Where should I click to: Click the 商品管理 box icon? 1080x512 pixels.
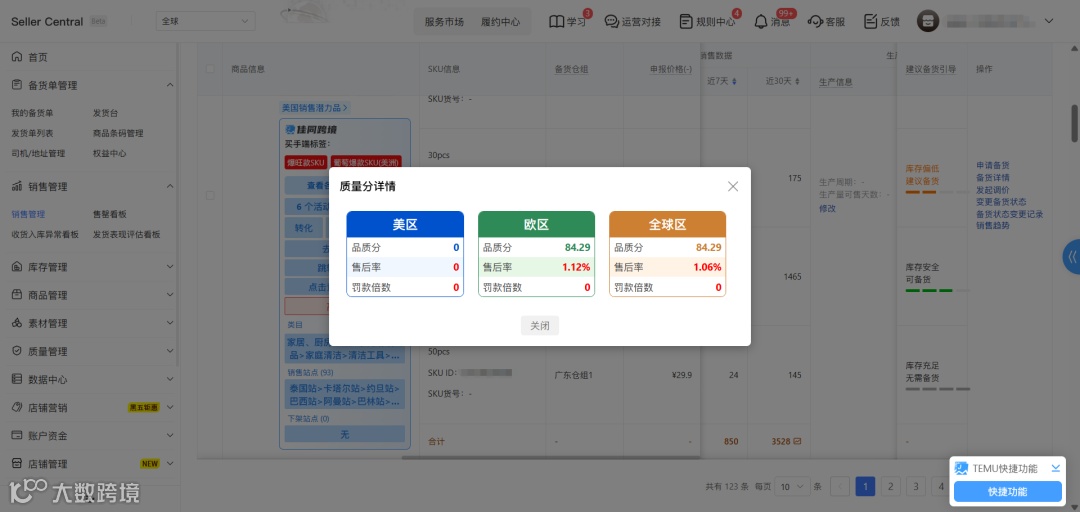17,295
